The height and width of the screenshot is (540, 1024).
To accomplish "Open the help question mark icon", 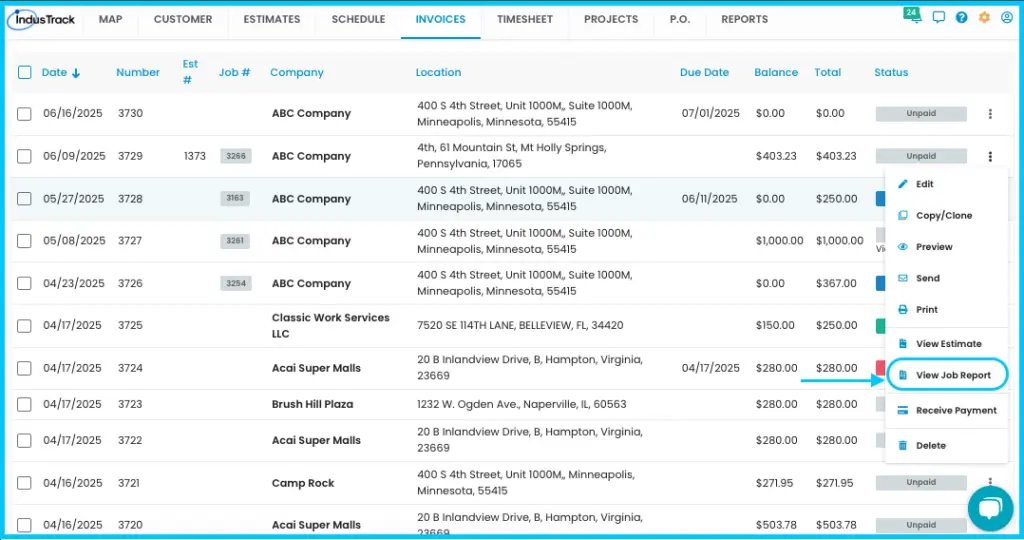I will click(961, 18).
